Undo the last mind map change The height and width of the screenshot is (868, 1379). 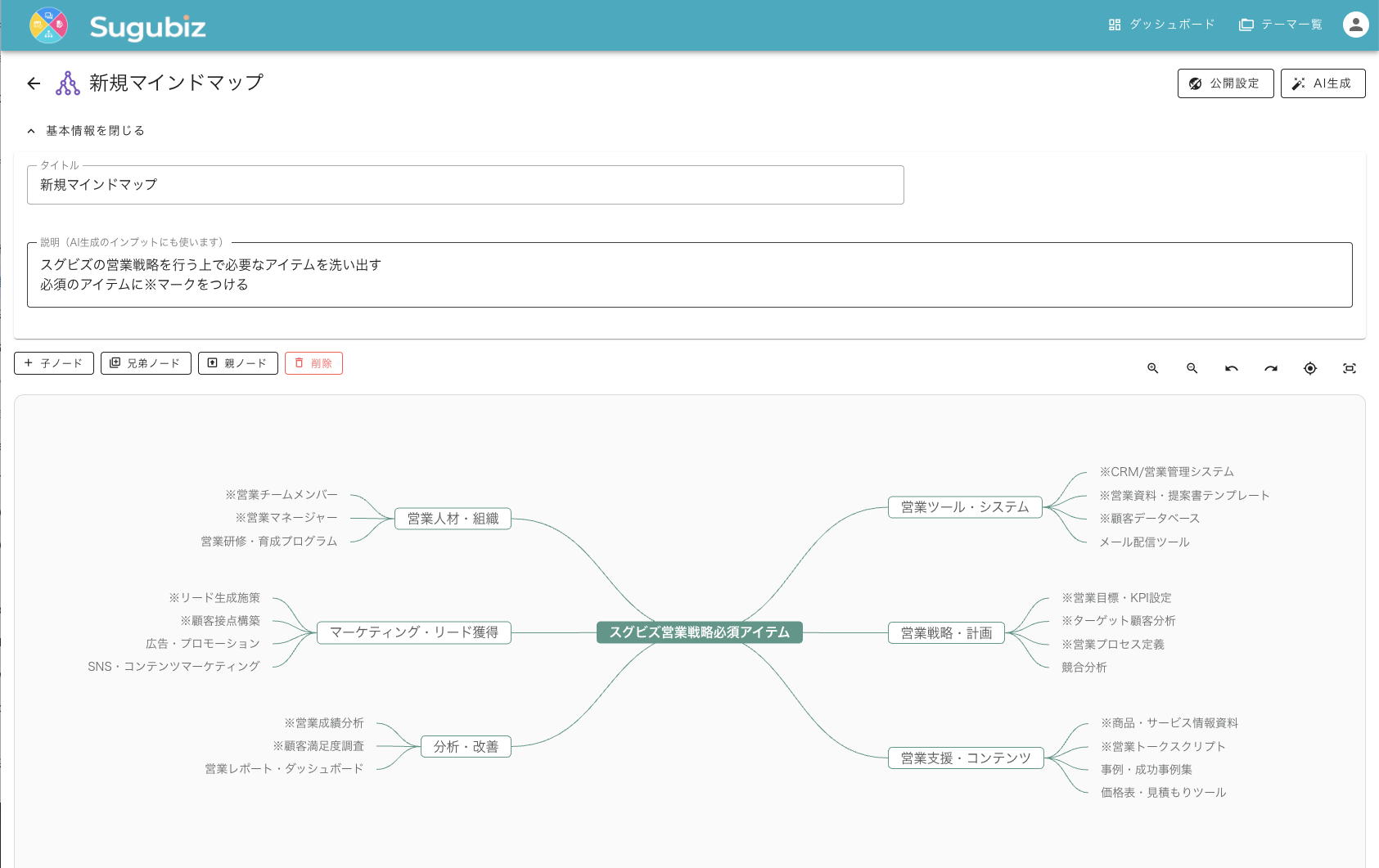tap(1231, 368)
